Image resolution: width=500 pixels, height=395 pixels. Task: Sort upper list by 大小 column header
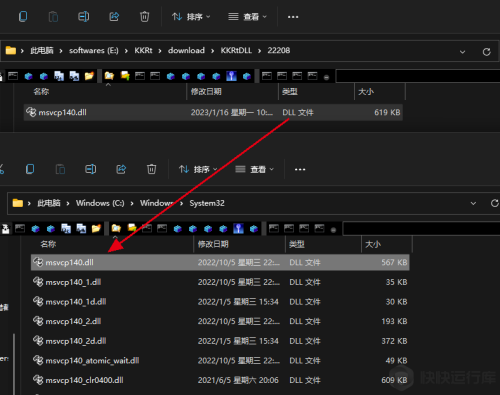click(x=380, y=92)
